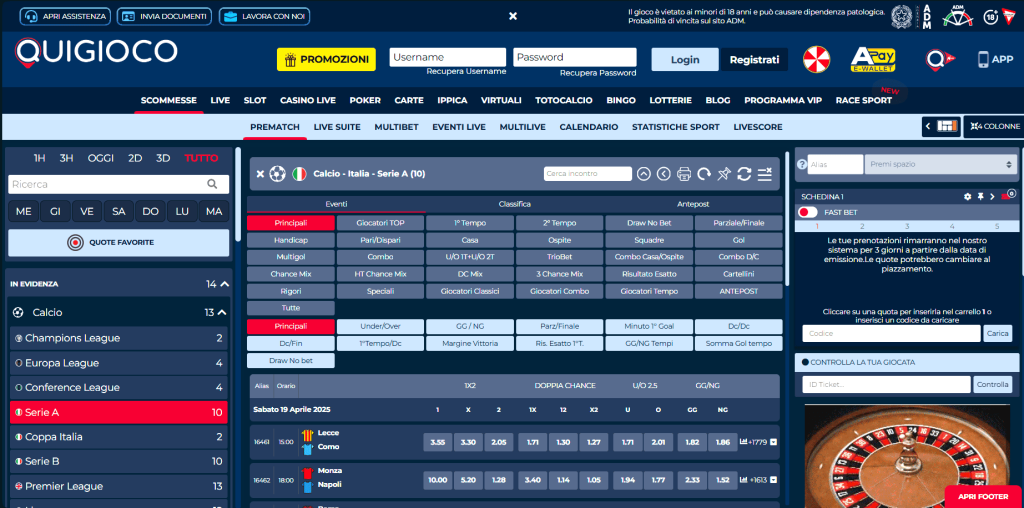The image size is (1024, 508).
Task: Open statistics icon for Lecce-Como match
Action: [x=744, y=442]
